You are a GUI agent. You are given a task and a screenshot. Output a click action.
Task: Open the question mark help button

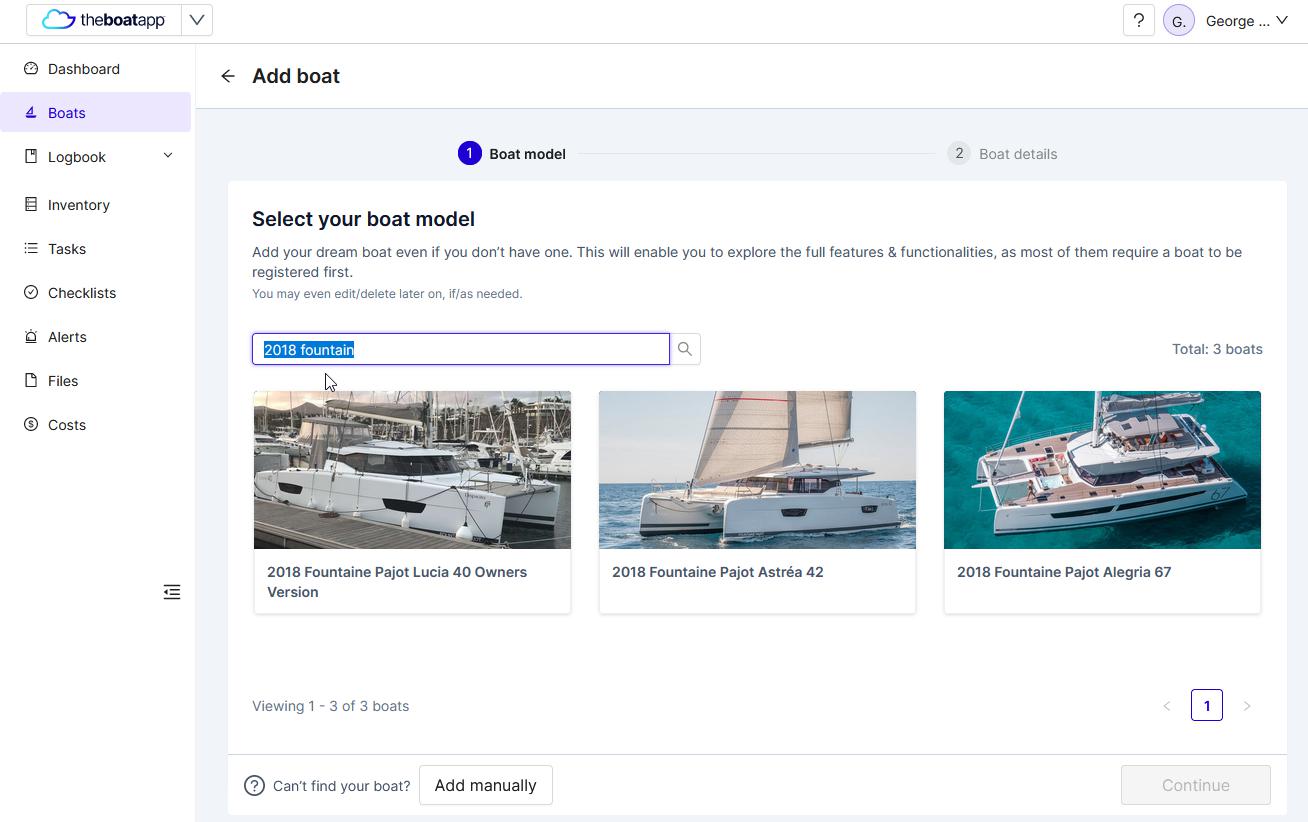pos(1139,20)
